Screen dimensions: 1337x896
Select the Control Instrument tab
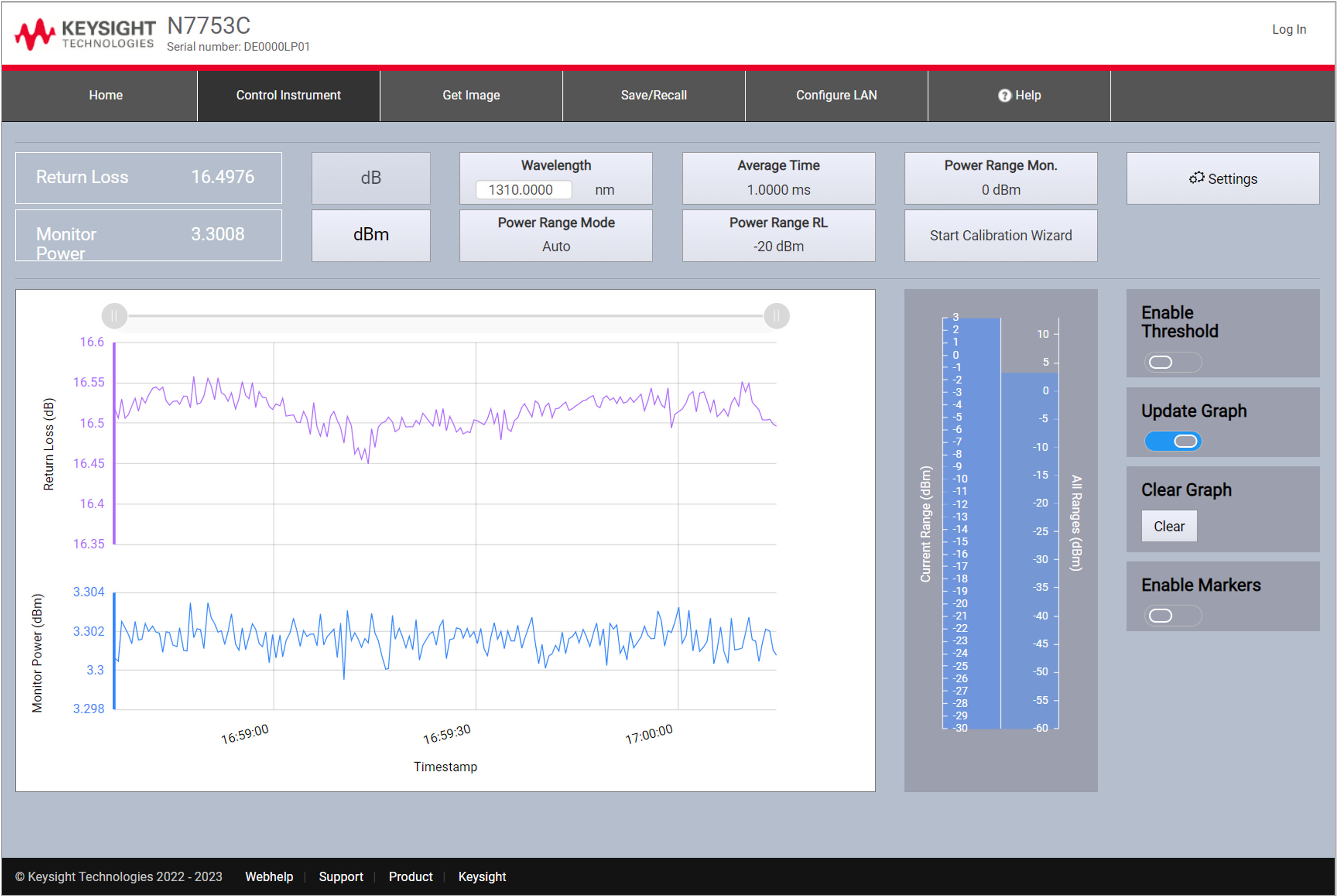tap(288, 95)
